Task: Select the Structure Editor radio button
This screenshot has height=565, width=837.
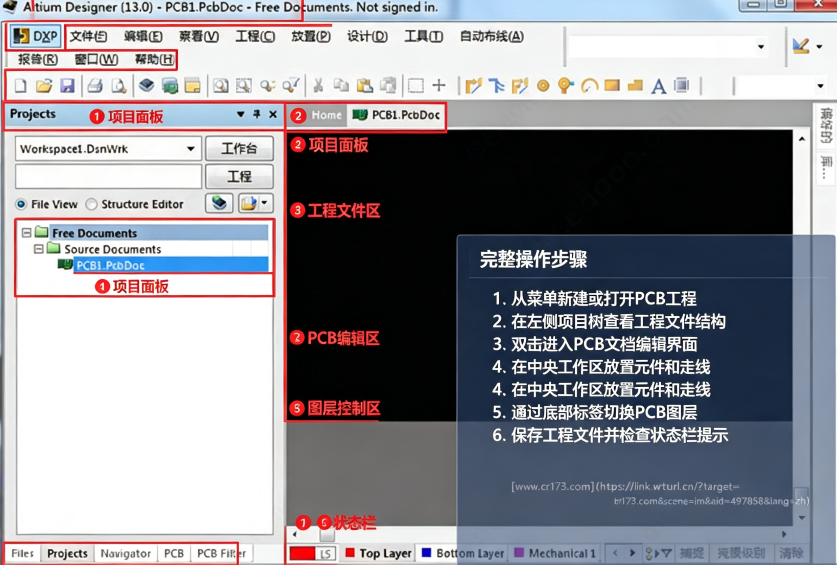Action: pyautogui.click(x=92, y=205)
